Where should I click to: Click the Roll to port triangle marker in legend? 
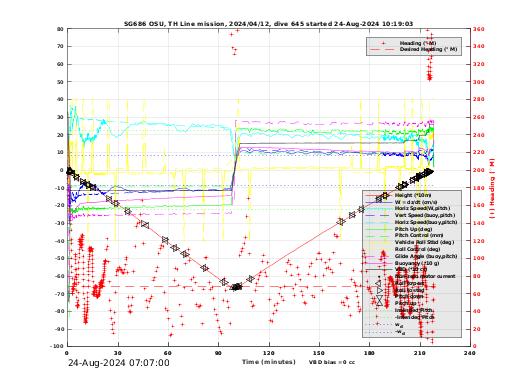click(378, 283)
